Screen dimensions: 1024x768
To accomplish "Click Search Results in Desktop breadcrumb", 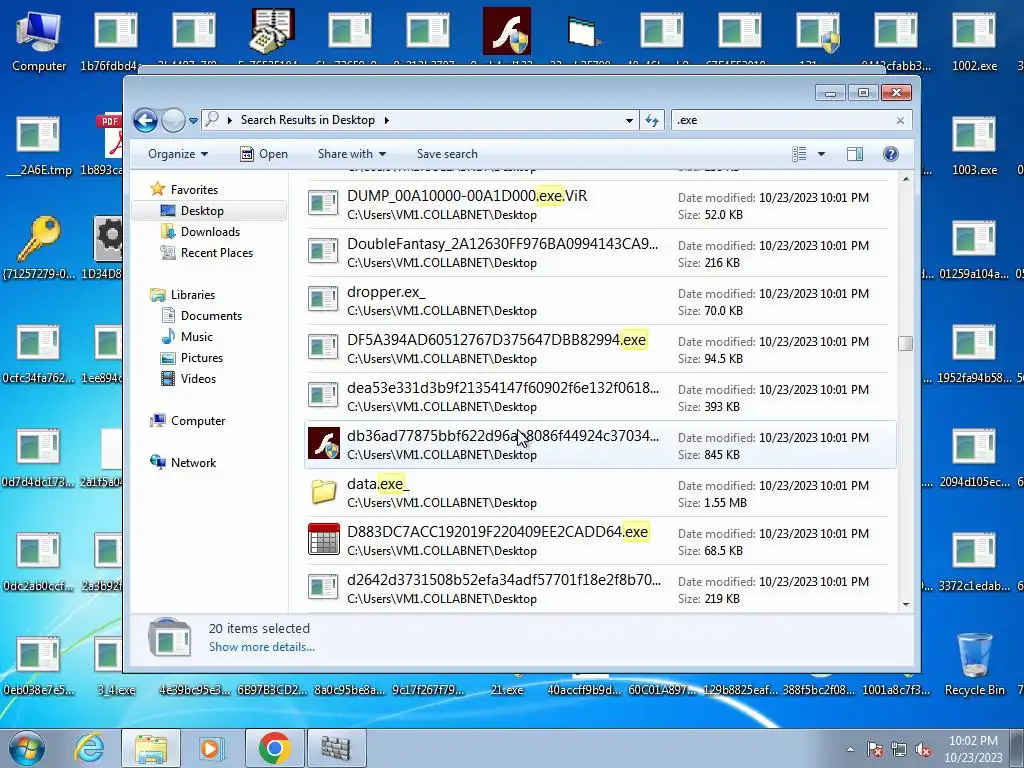I will [x=308, y=120].
